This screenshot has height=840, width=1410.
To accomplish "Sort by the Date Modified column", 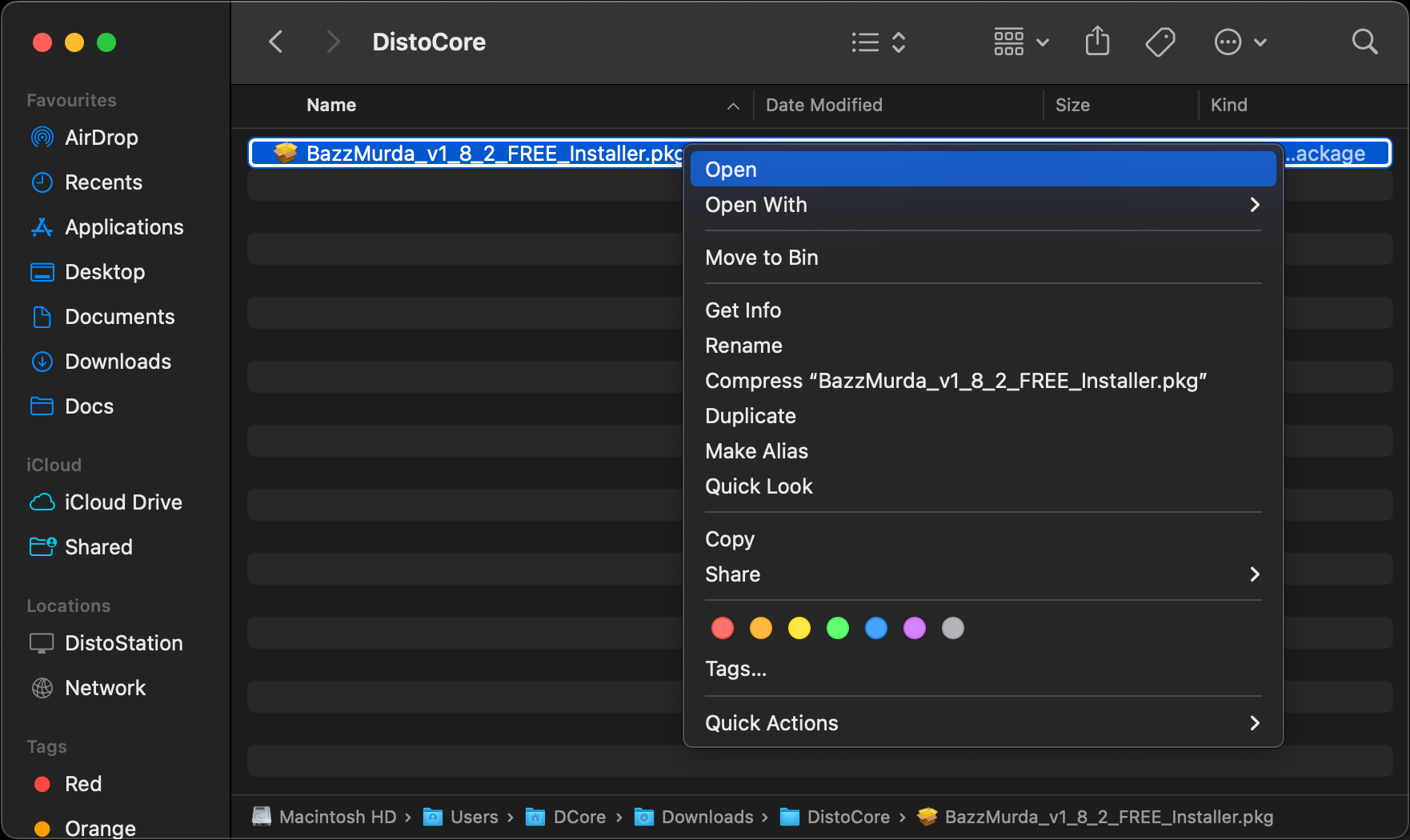I will [823, 105].
